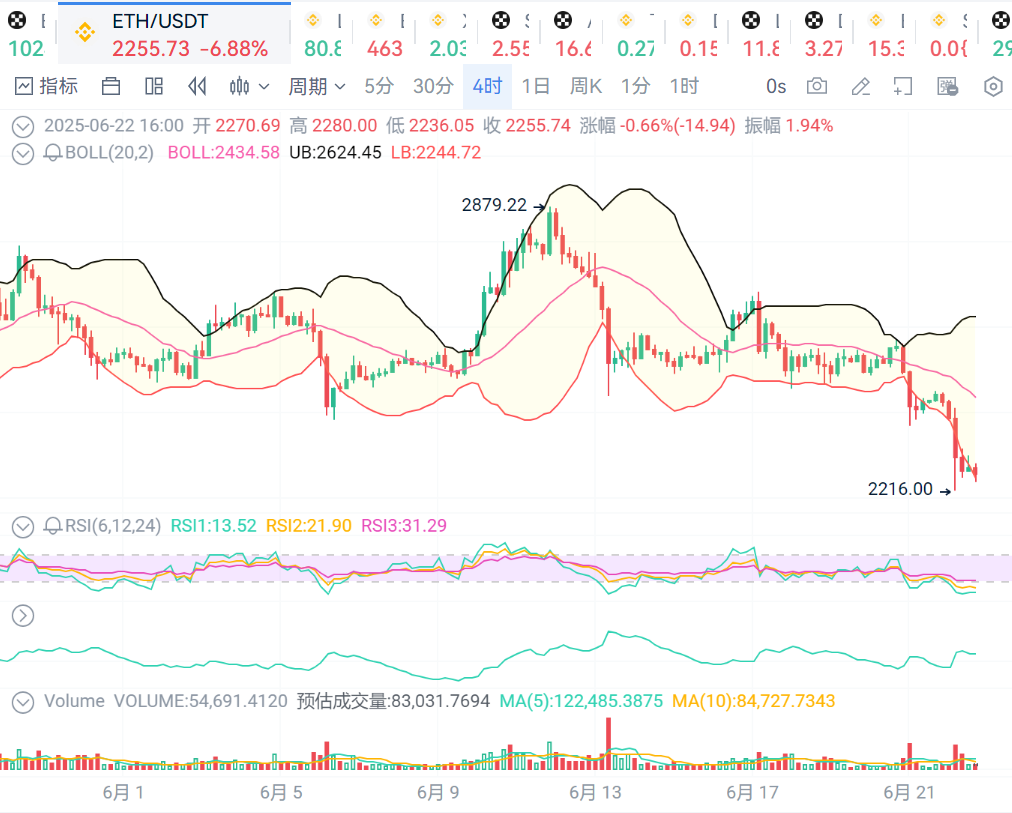
Task: Open the ticker tab showing 2.55
Action: [x=511, y=34]
